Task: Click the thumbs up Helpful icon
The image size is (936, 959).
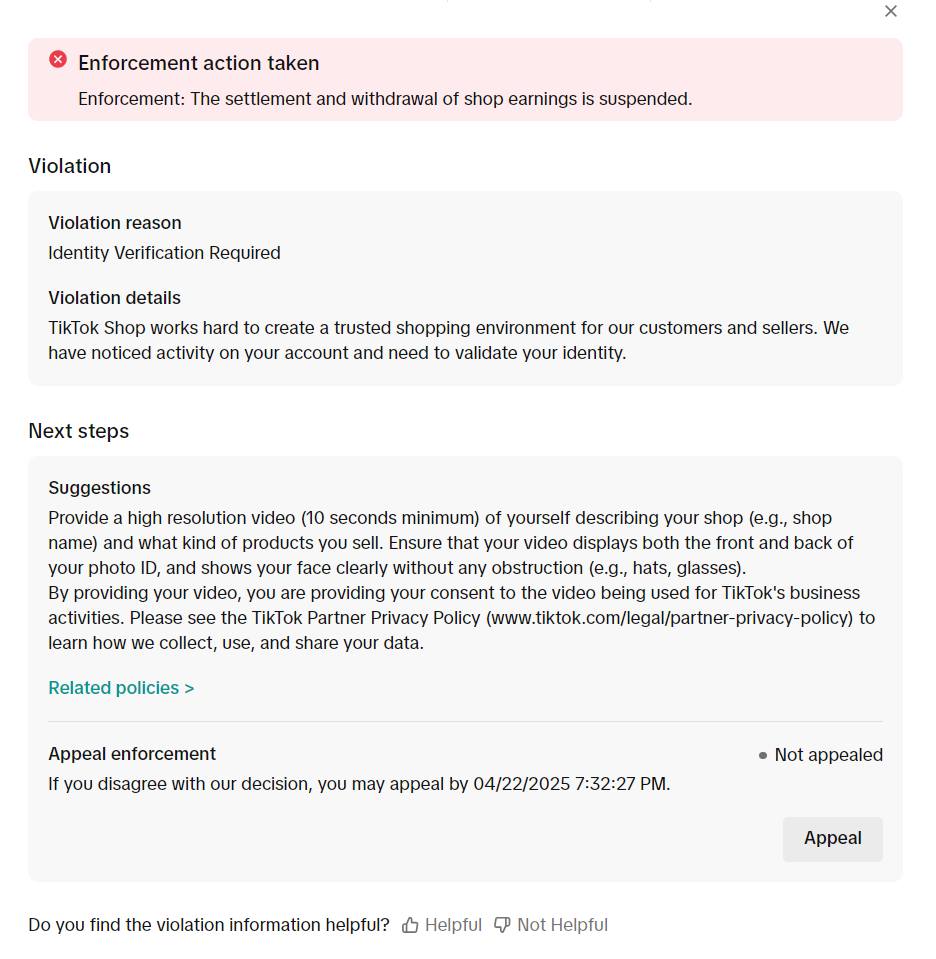Action: pyautogui.click(x=410, y=925)
